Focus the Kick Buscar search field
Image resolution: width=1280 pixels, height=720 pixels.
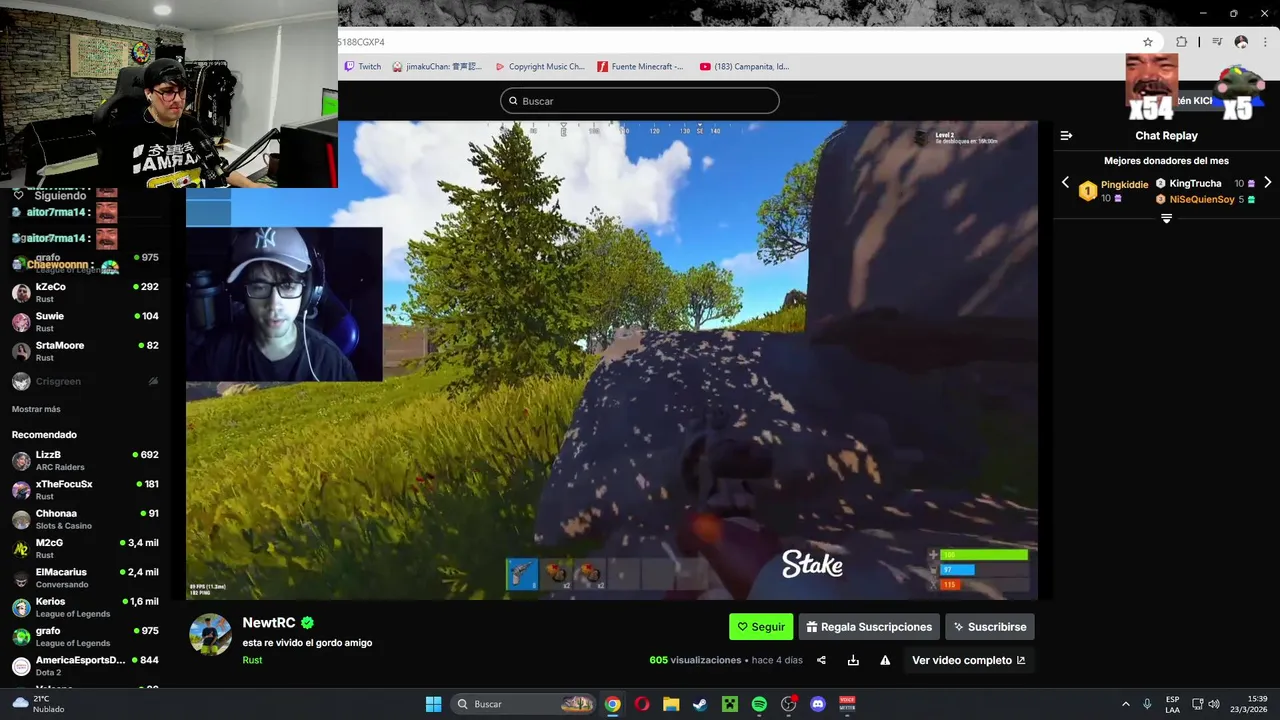(640, 101)
